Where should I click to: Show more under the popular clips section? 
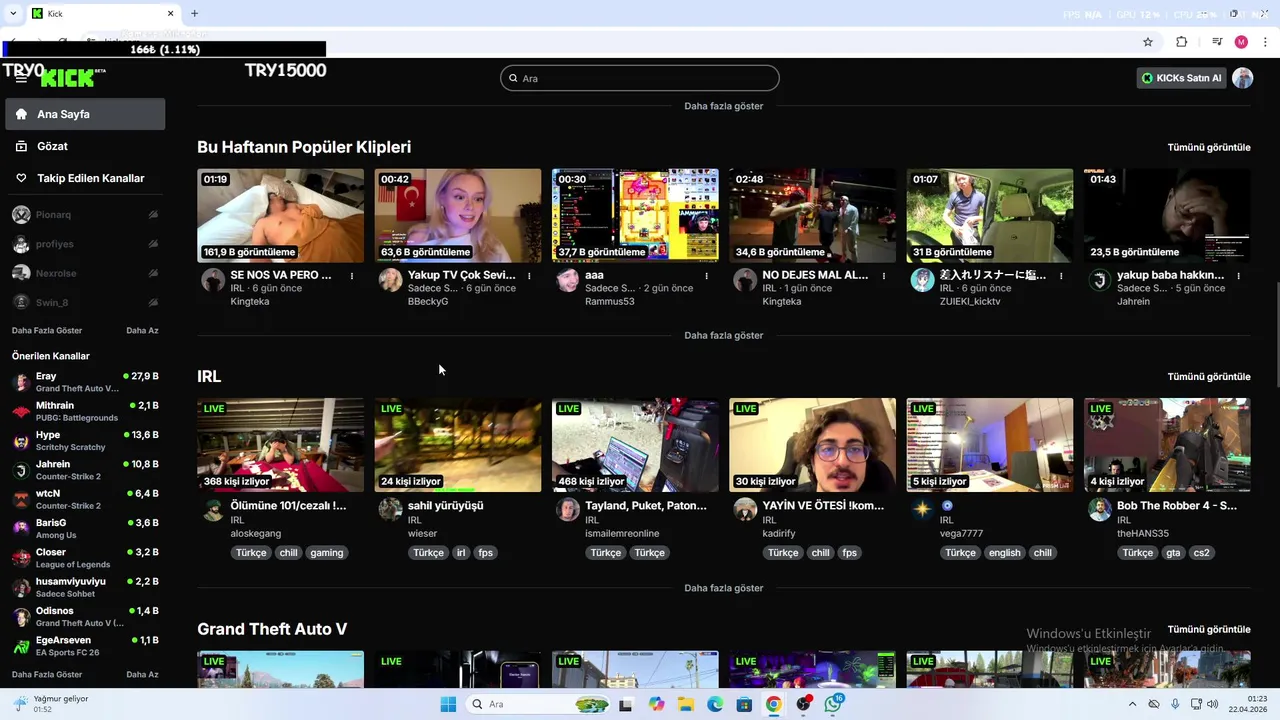point(724,335)
